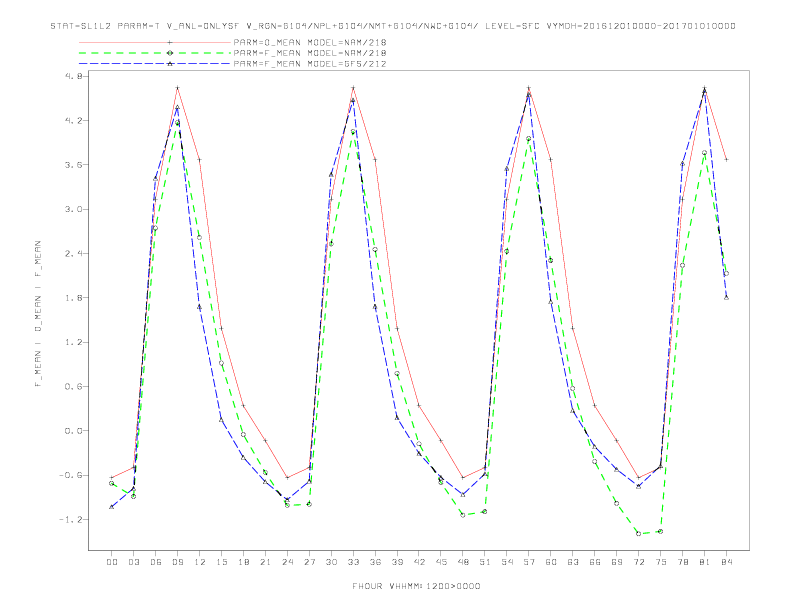Screen dimensions: 792x612
Task: Click the red solid legend line sample
Action: coord(155,42)
